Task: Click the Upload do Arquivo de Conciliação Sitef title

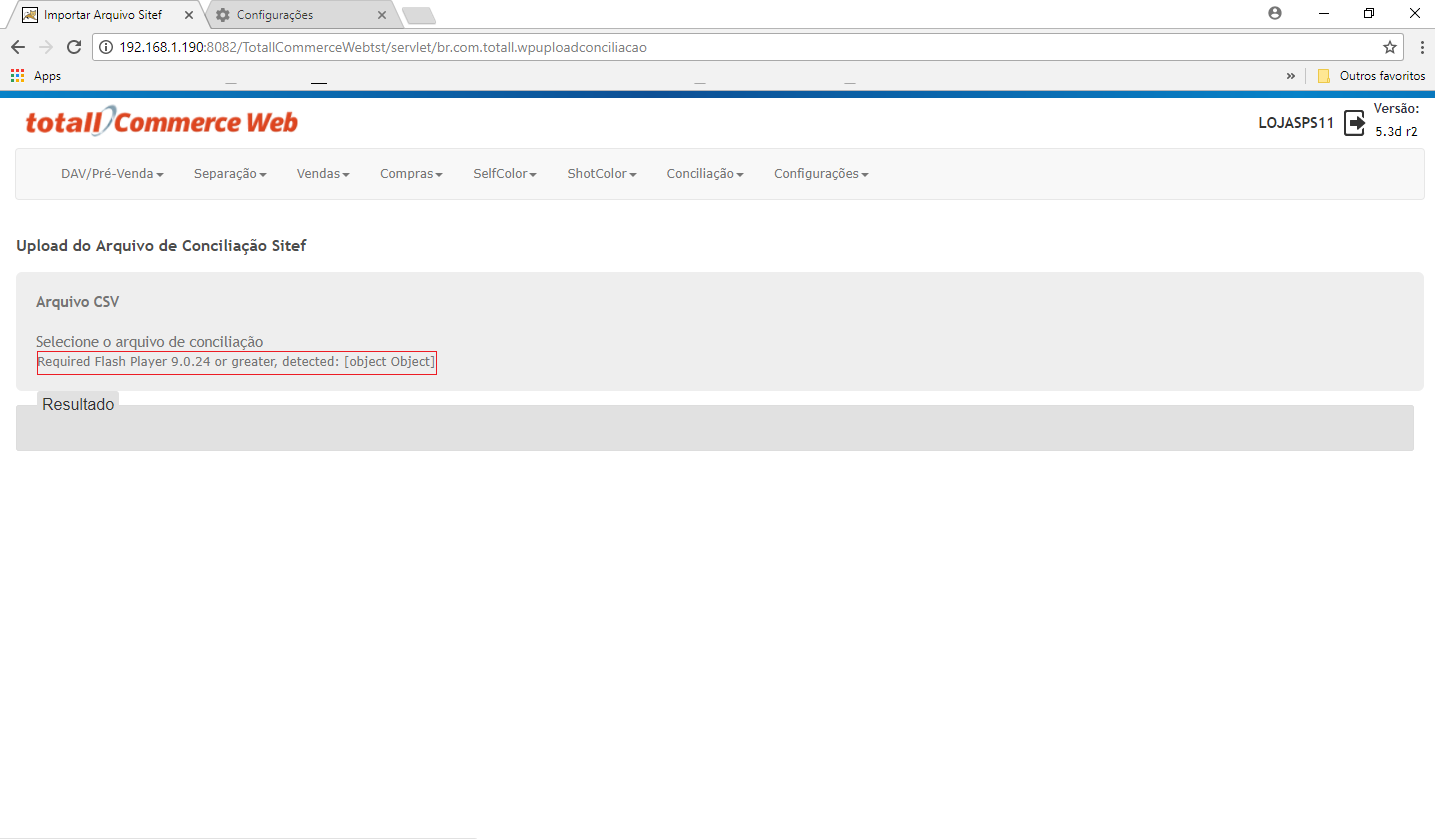Action: tap(161, 245)
